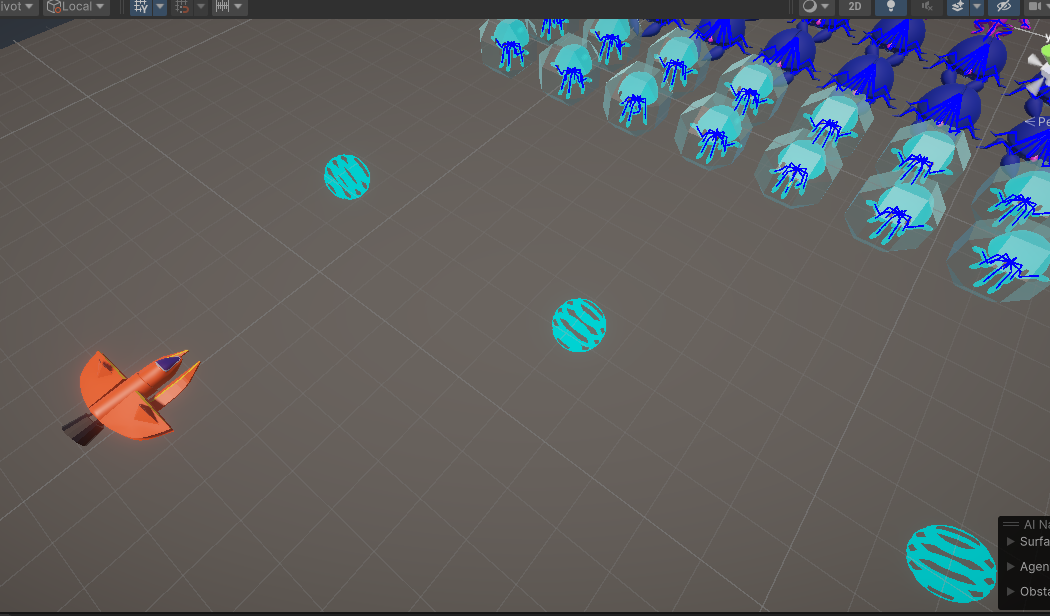This screenshot has width=1050, height=616.
Task: Toggle scene effects (skybox/fog) icon
Action: pos(958,7)
